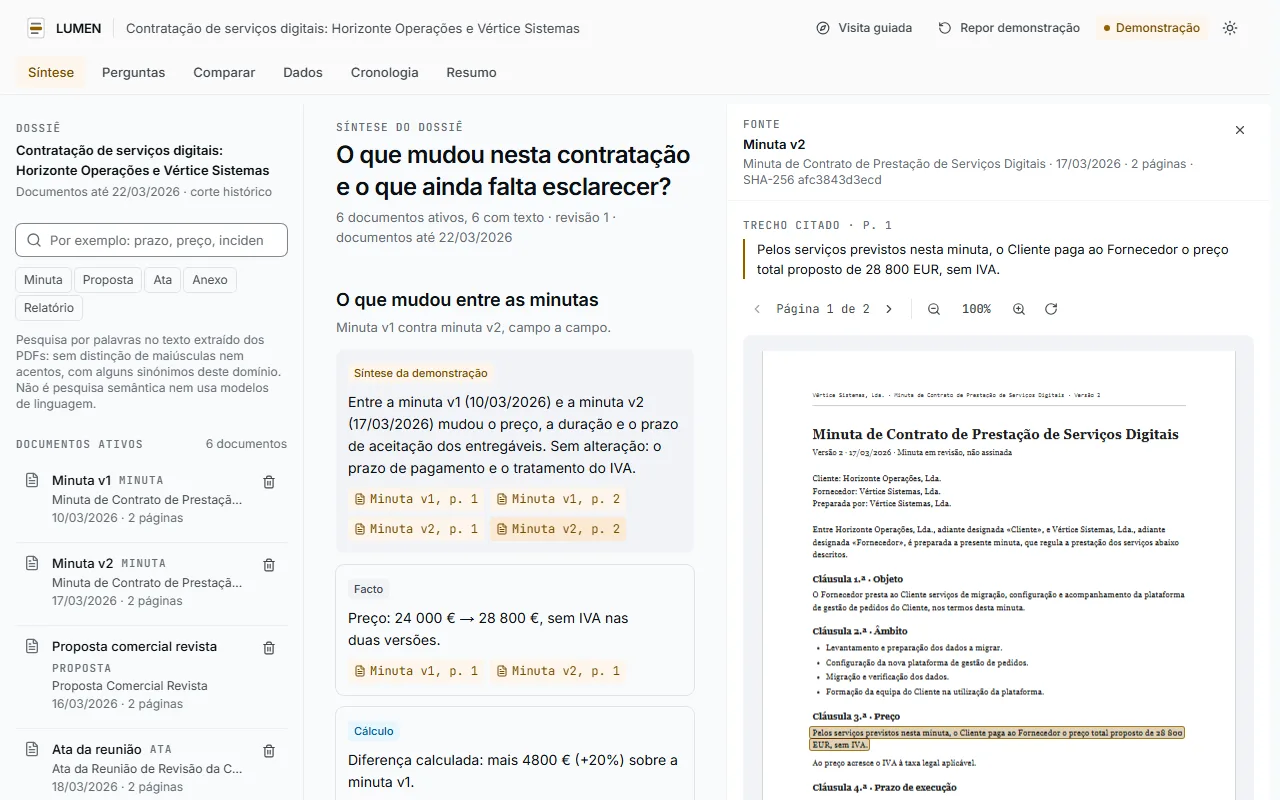The image size is (1280, 800).
Task: Open Minuta v1, p. 2 citation in synthesis card
Action: click(558, 499)
